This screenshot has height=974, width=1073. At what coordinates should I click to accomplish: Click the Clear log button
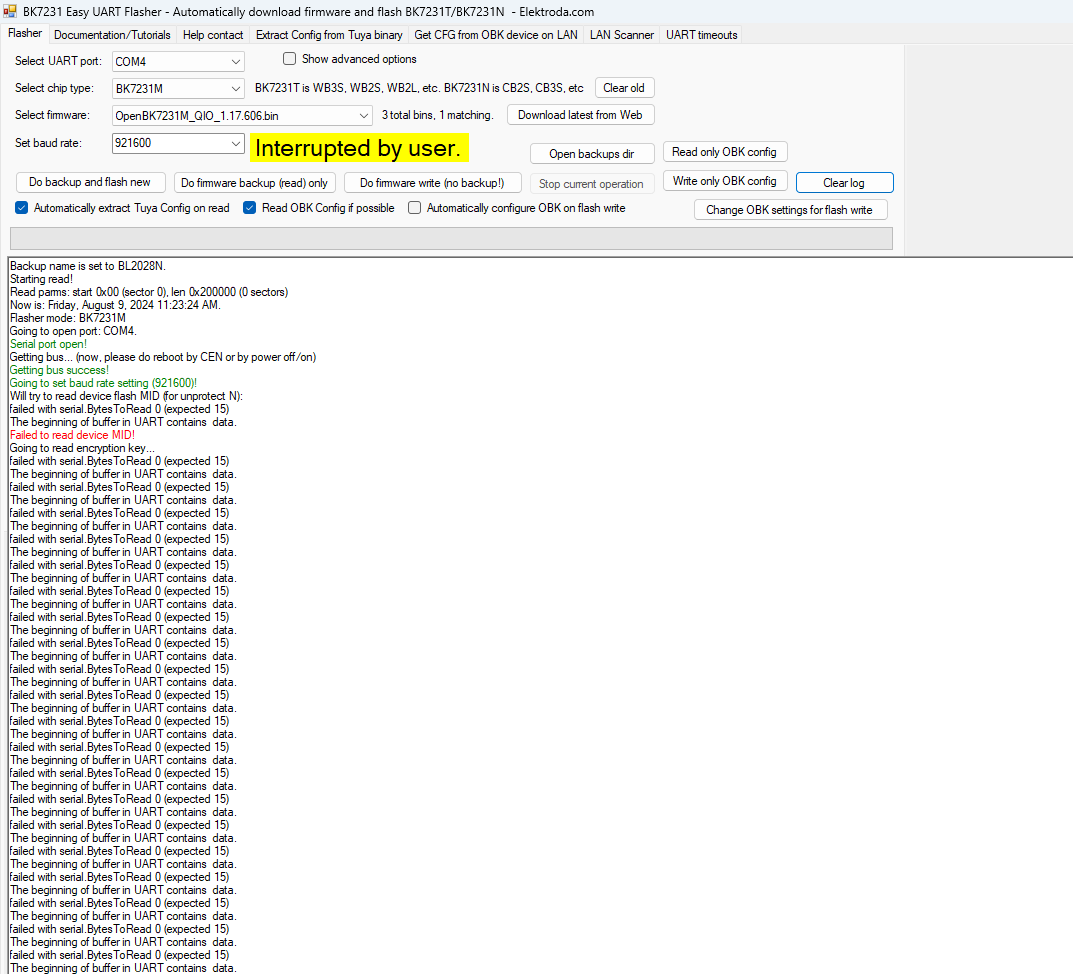coord(844,183)
